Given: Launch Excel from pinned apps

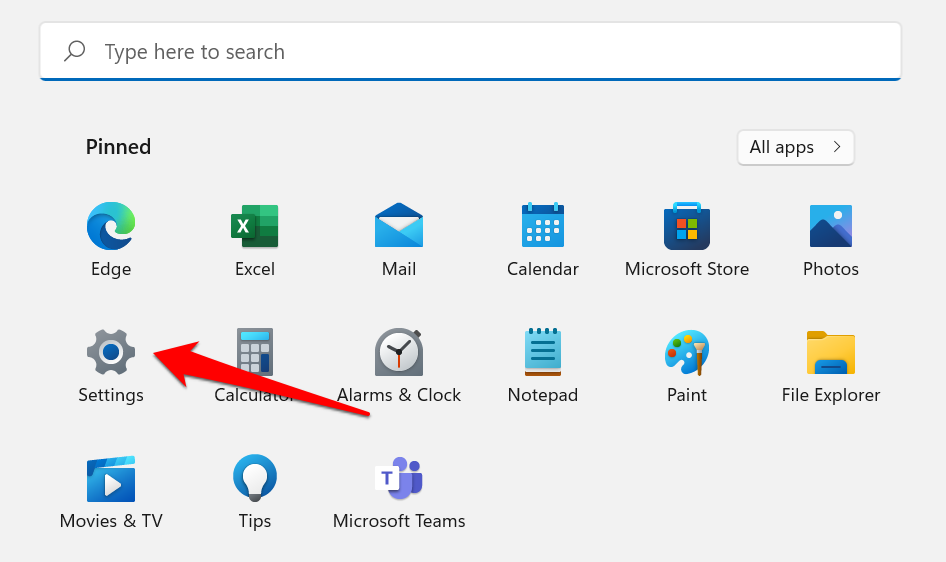Looking at the screenshot, I should coord(255,227).
